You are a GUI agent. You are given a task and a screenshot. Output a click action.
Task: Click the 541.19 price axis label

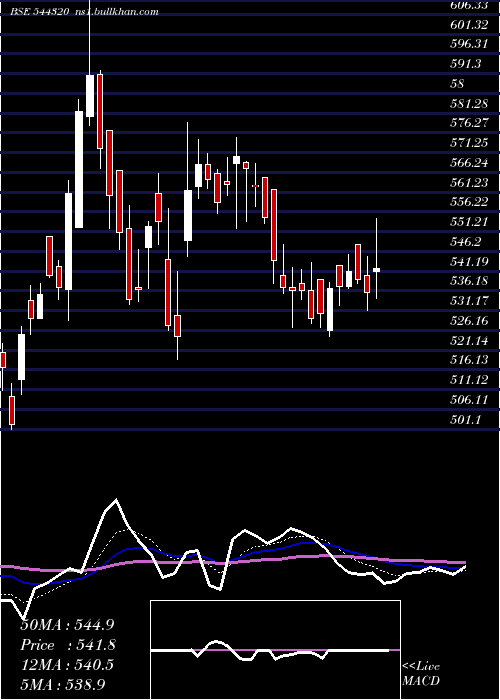pos(469,261)
